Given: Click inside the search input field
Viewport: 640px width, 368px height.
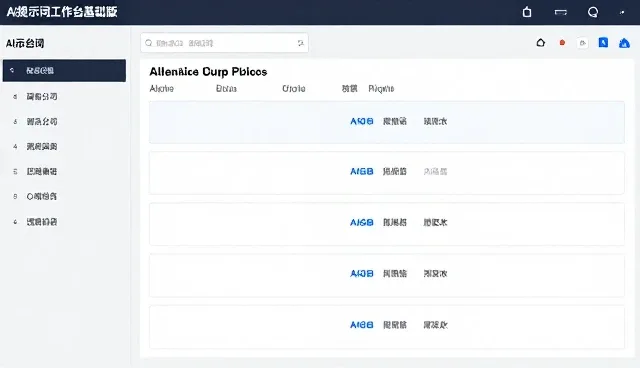Looking at the screenshot, I should pyautogui.click(x=224, y=43).
